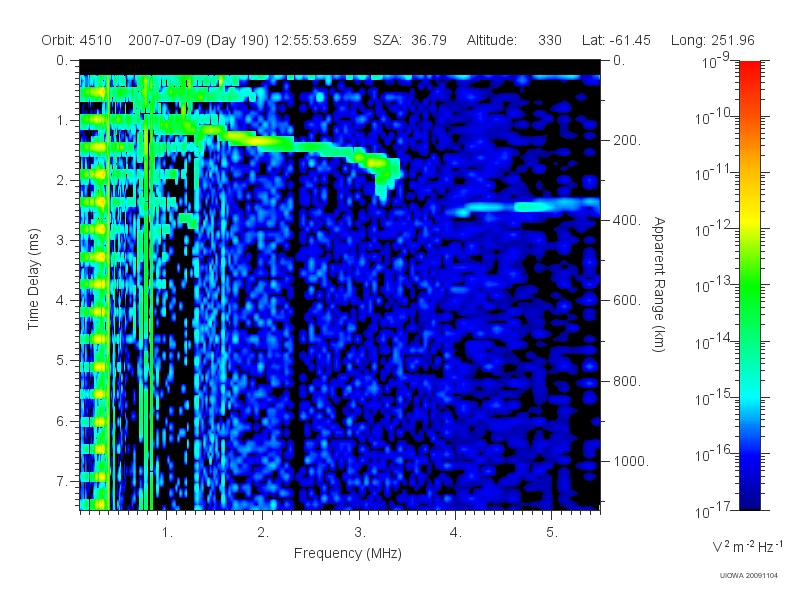
Task: Click the 'UIOWA 20091104' credit text
Action: tap(748, 576)
